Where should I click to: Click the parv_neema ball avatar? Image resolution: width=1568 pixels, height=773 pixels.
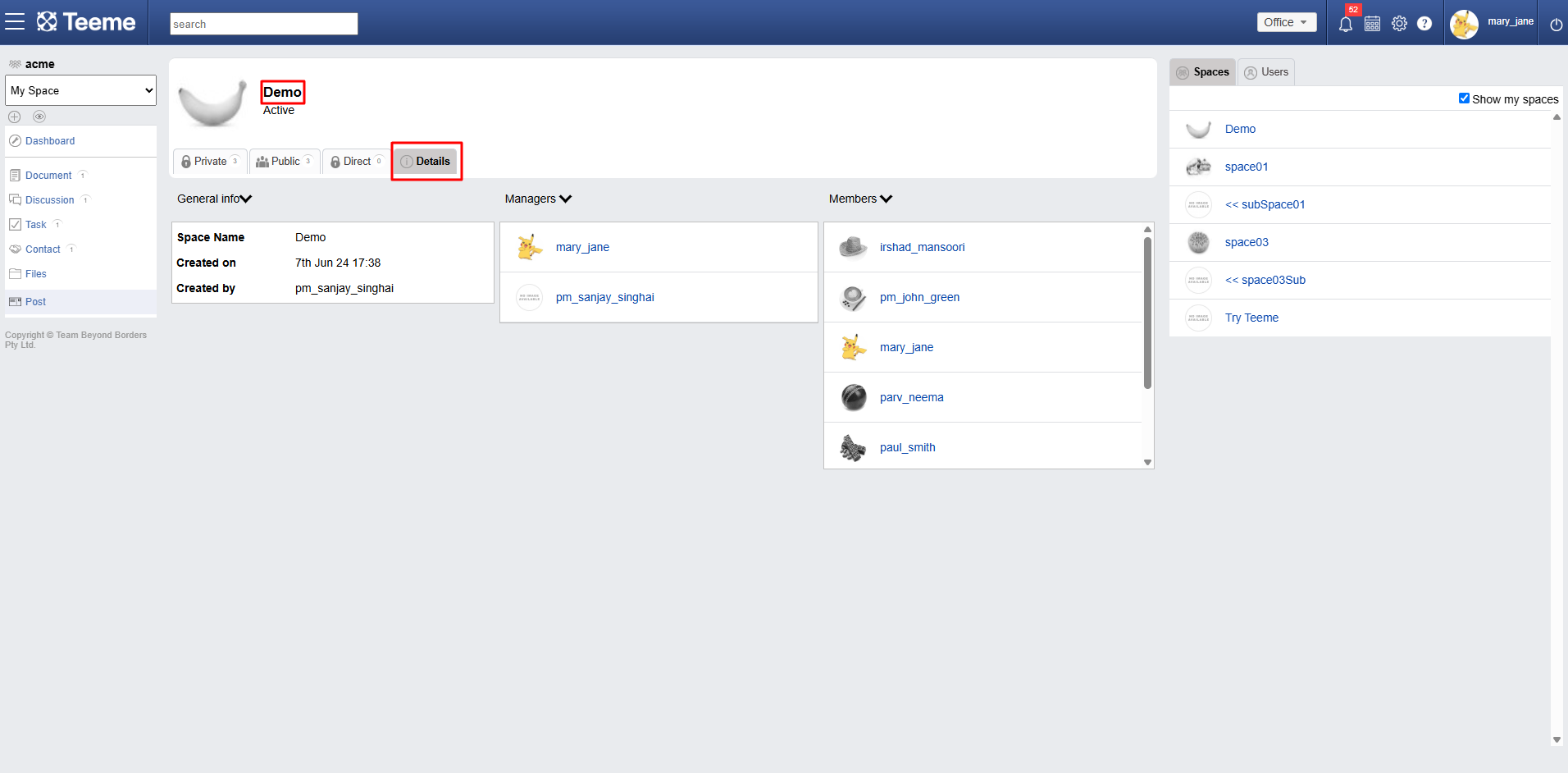tap(853, 397)
